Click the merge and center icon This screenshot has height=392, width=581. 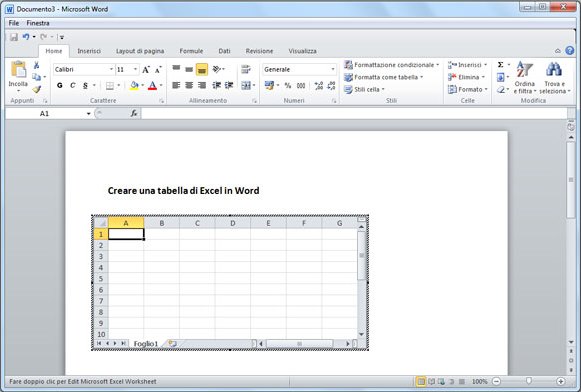point(246,86)
